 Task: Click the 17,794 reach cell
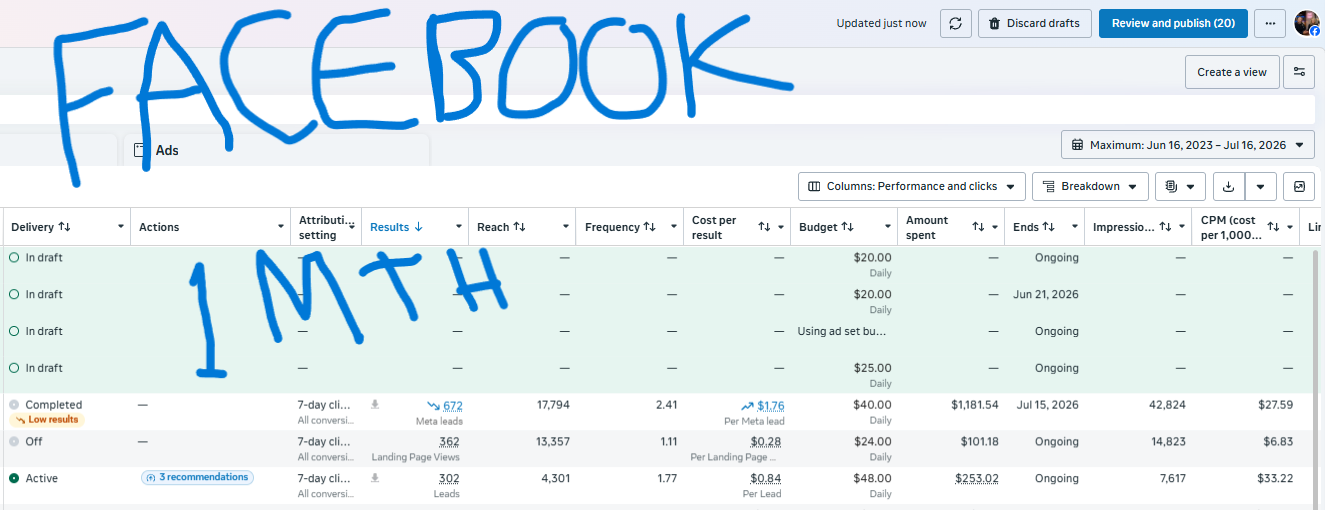pyautogui.click(x=554, y=405)
